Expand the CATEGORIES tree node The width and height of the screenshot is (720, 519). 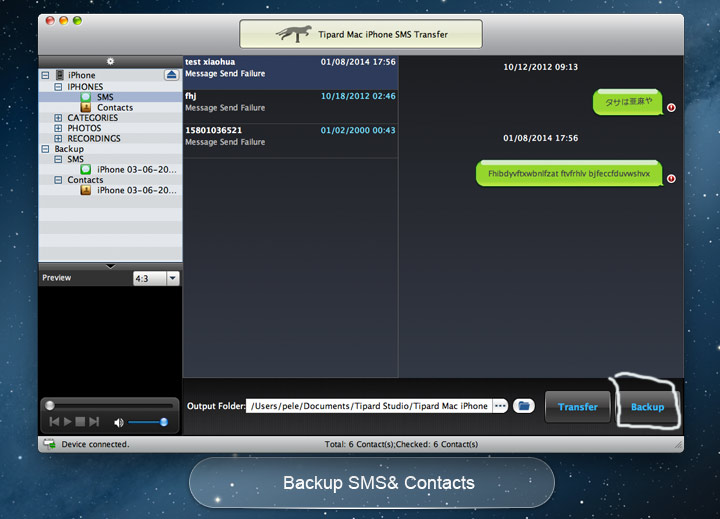click(58, 118)
